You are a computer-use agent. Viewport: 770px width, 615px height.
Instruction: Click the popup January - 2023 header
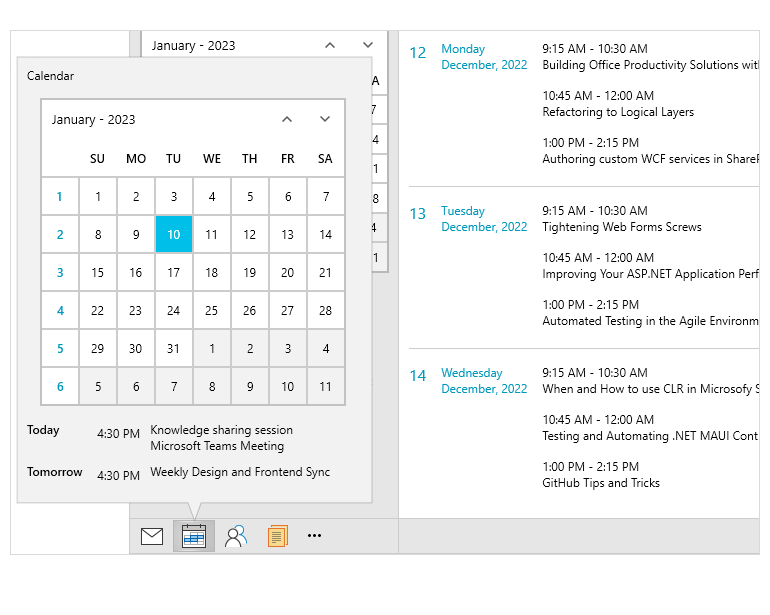pyautogui.click(x=93, y=119)
